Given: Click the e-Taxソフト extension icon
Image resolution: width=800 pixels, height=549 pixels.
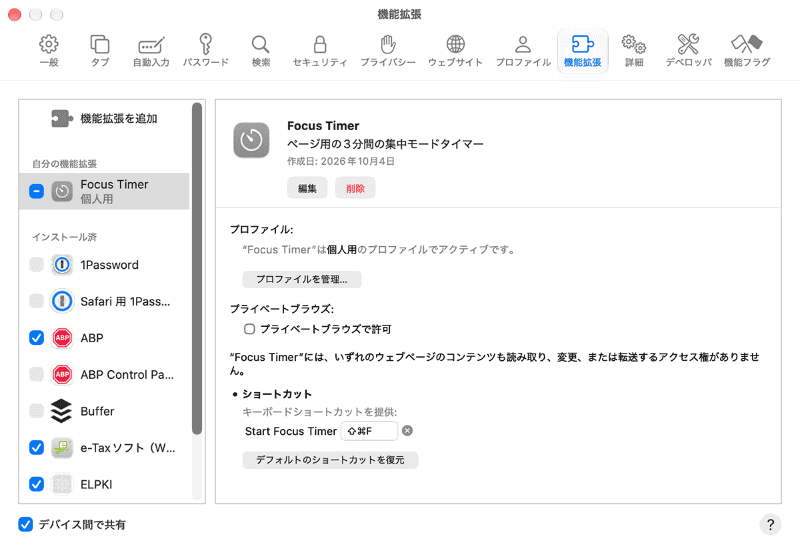Looking at the screenshot, I should click(x=62, y=447).
